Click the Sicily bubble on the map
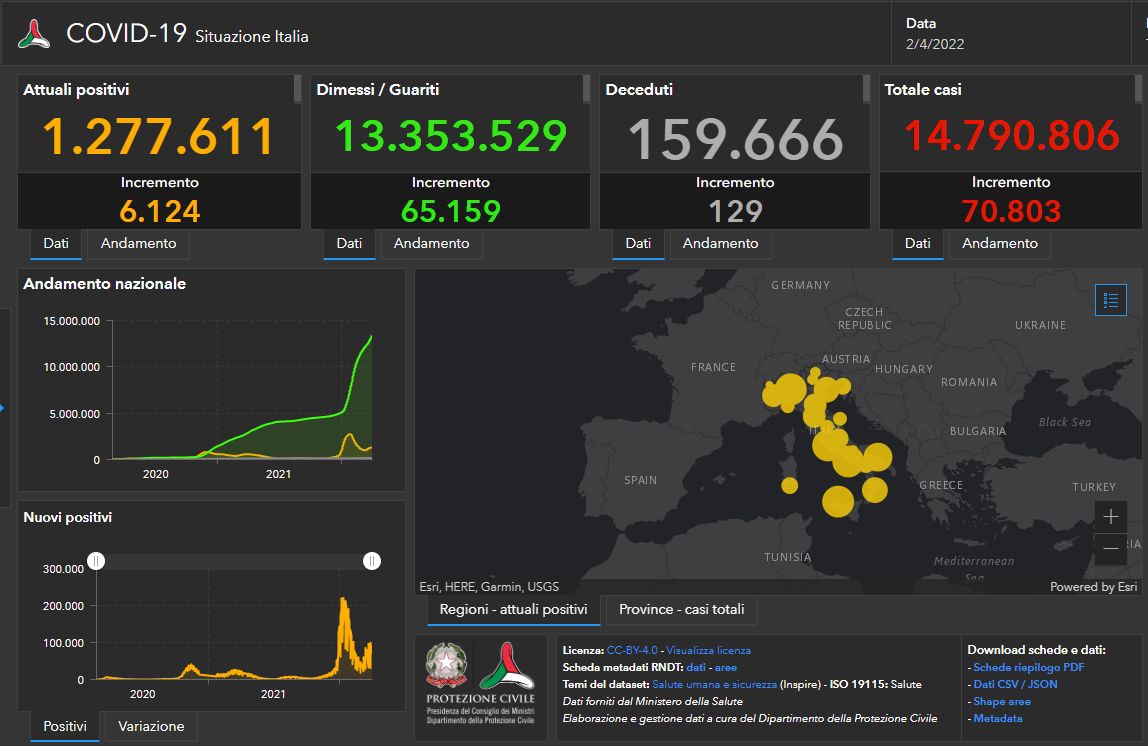Screen dimensions: 1148x746 point(838,501)
